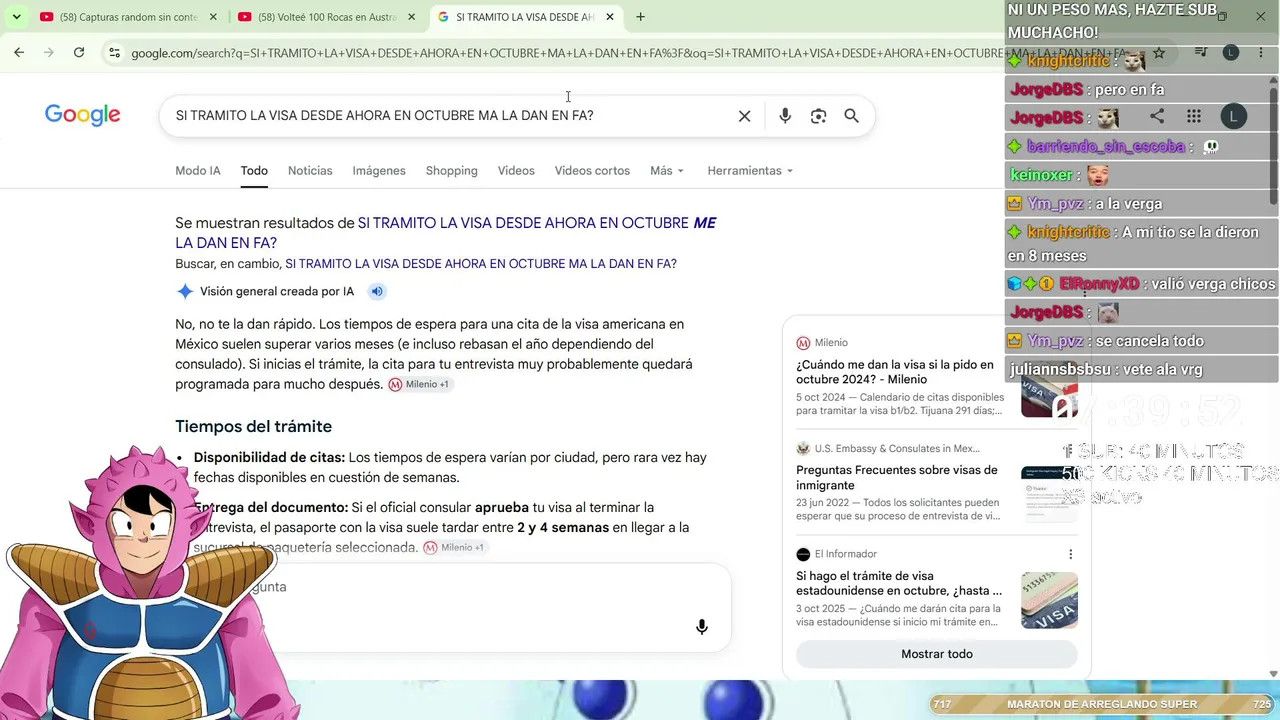Click the 'Milenio +1' source chip after first paragraph

click(x=419, y=385)
